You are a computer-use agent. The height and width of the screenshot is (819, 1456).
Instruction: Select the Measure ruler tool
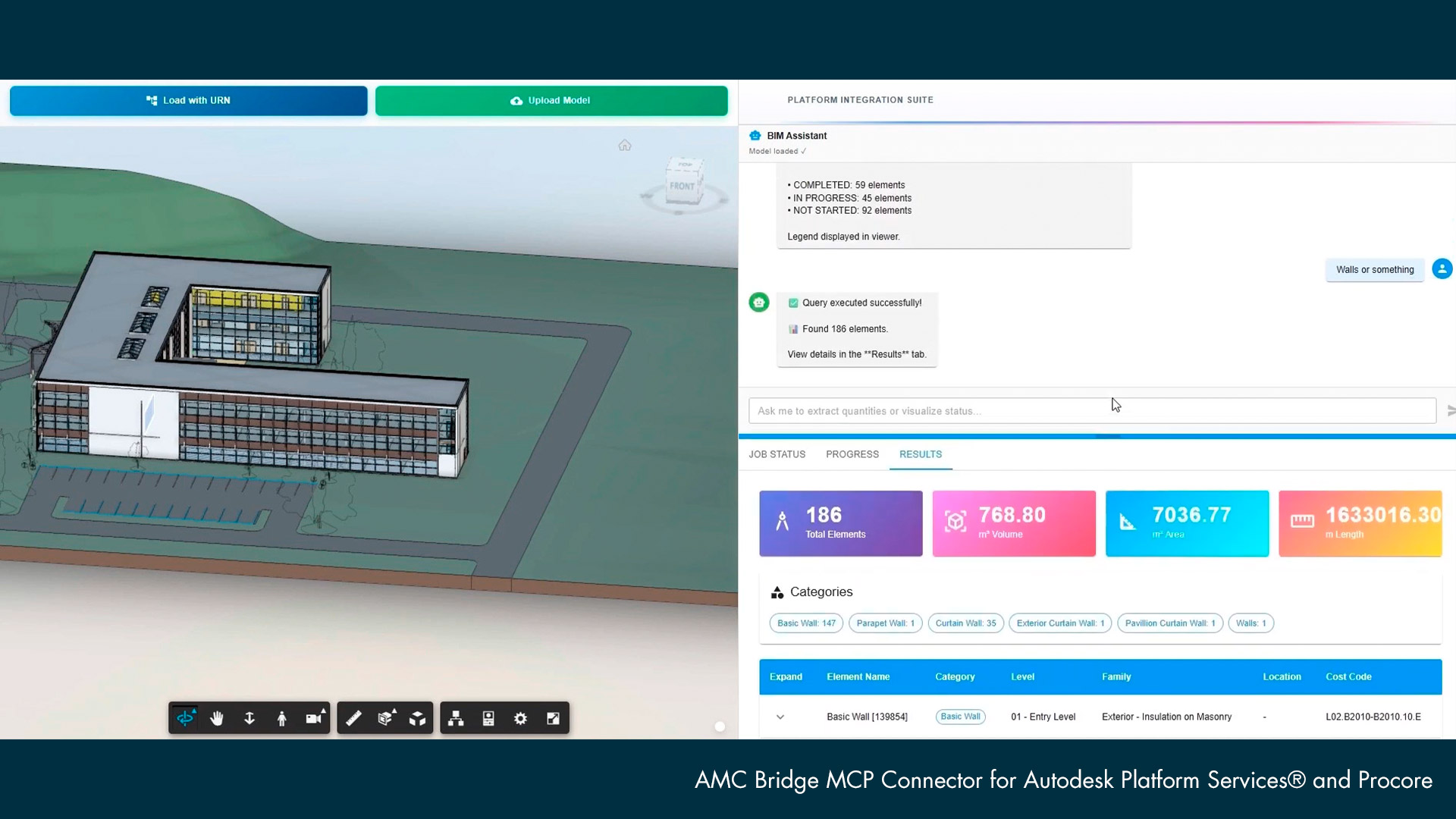click(353, 718)
